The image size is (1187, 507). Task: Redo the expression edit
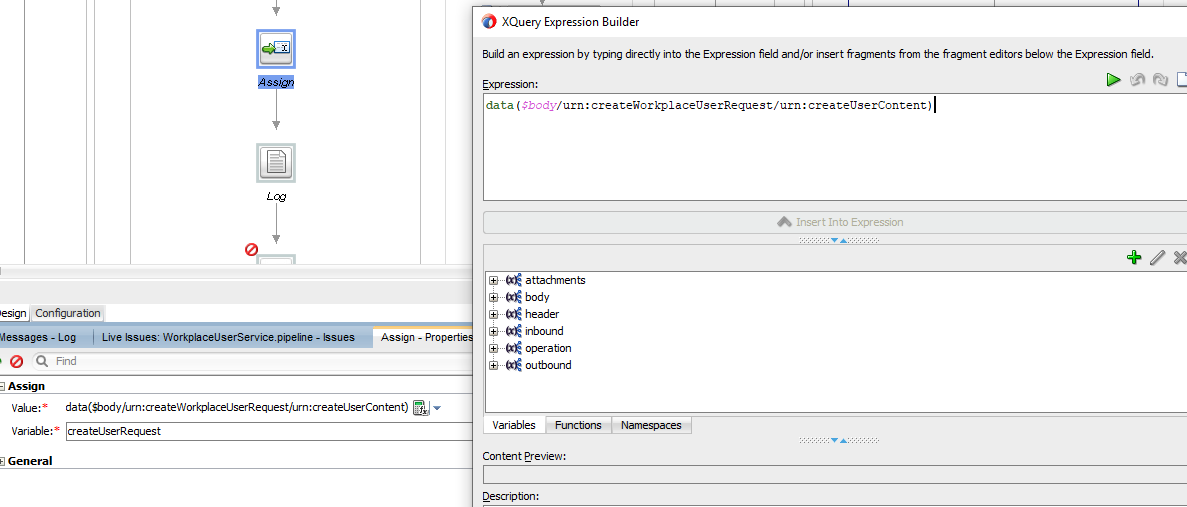1160,79
